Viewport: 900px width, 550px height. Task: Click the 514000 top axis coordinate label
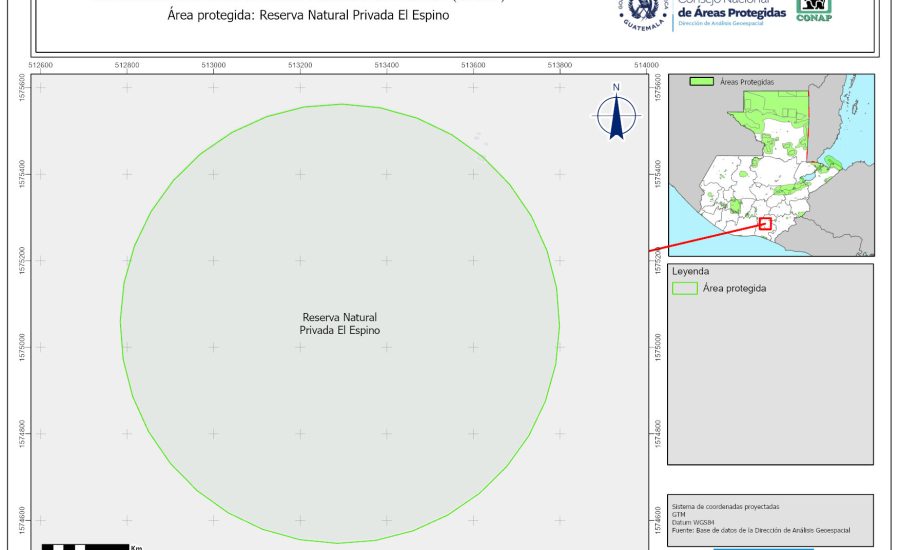pyautogui.click(x=646, y=66)
